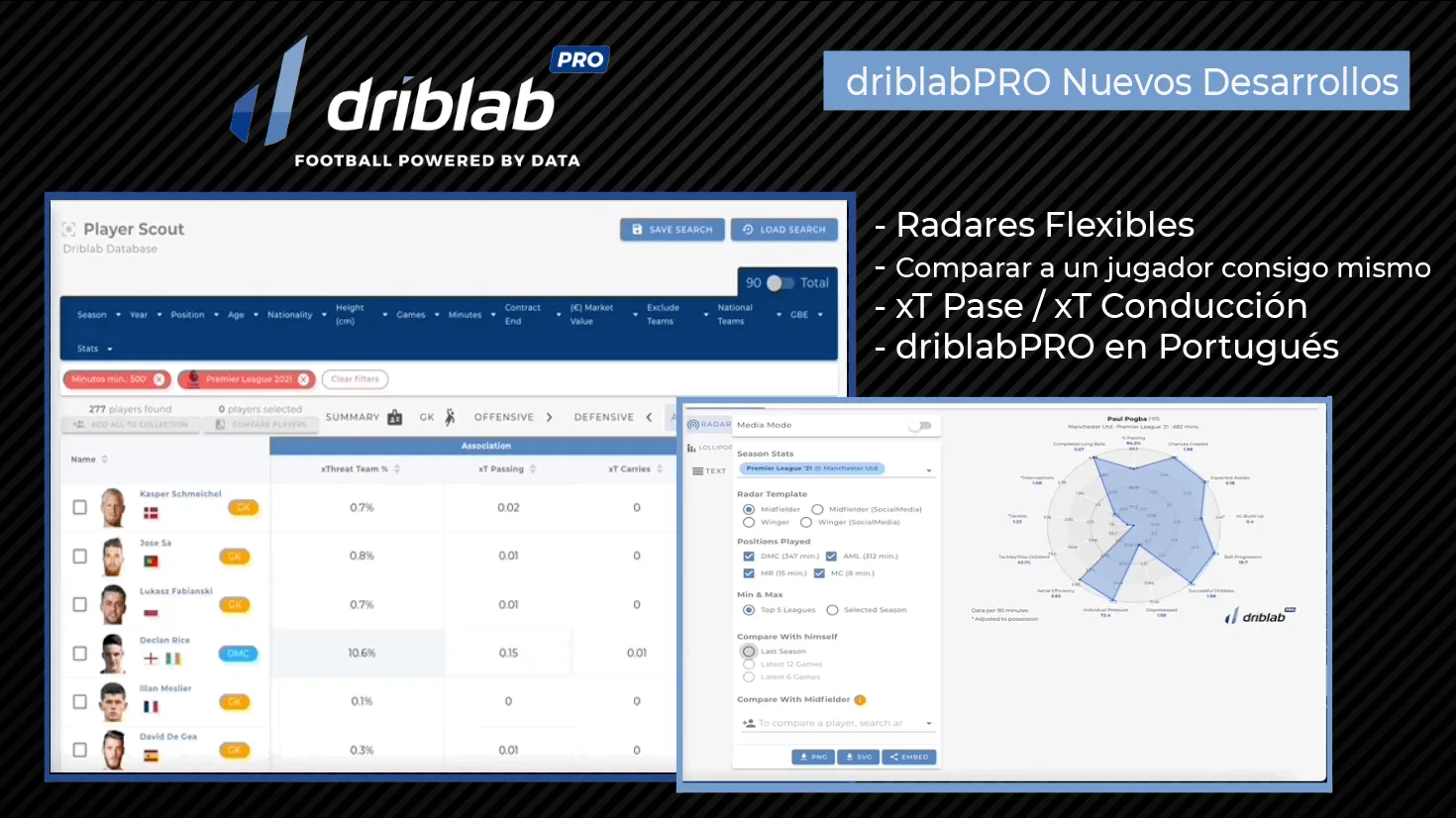1456x818 pixels.
Task: Click the LOAD SEARCH button
Action: point(784,230)
